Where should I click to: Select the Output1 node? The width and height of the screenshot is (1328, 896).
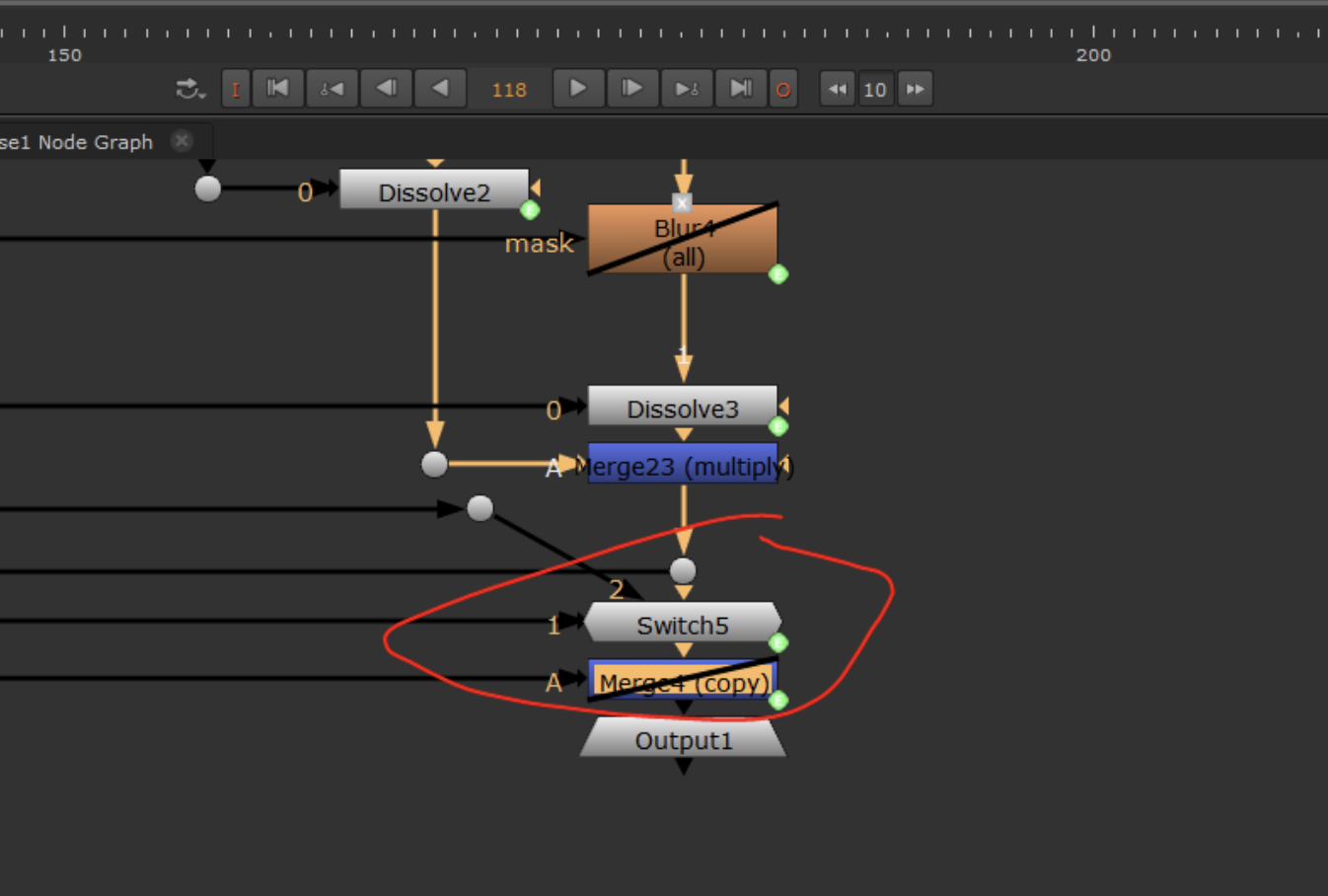click(x=683, y=739)
